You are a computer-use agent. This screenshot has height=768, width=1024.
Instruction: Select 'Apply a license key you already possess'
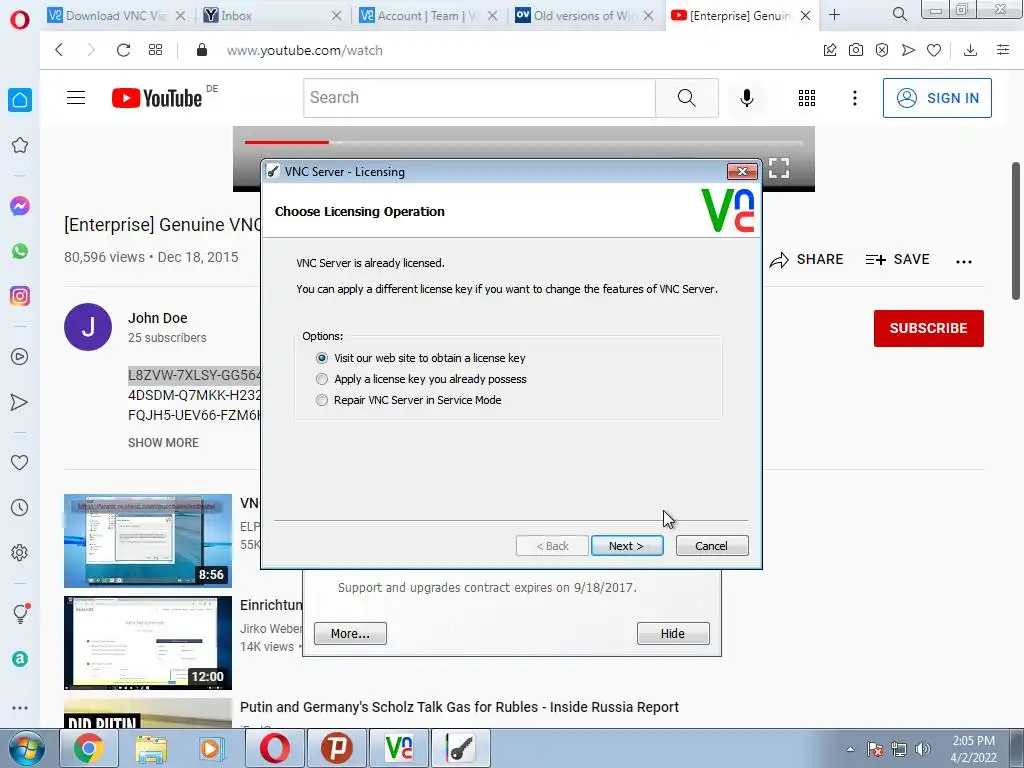pyautogui.click(x=421, y=379)
